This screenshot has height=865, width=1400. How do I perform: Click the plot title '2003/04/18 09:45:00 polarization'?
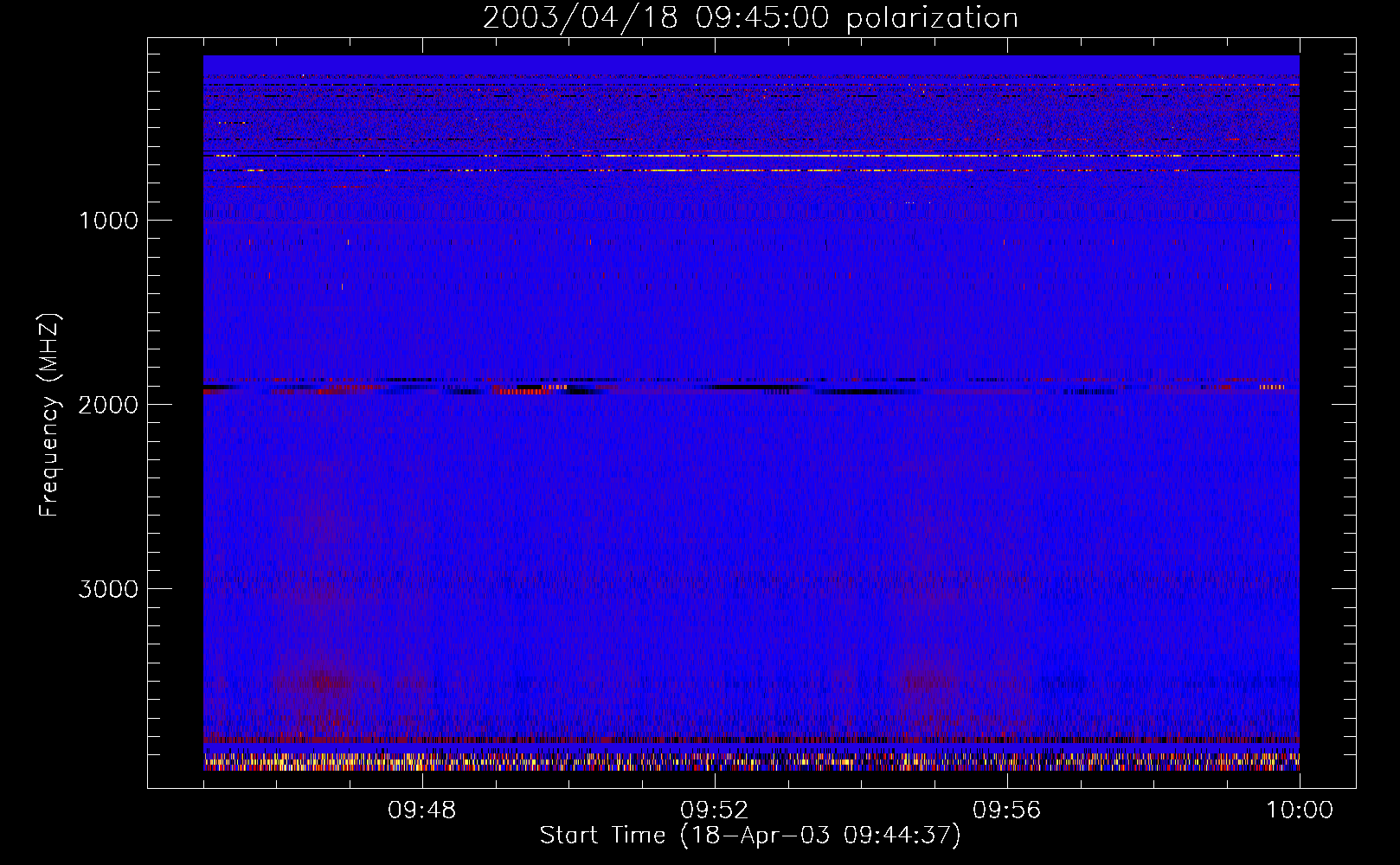[750, 18]
